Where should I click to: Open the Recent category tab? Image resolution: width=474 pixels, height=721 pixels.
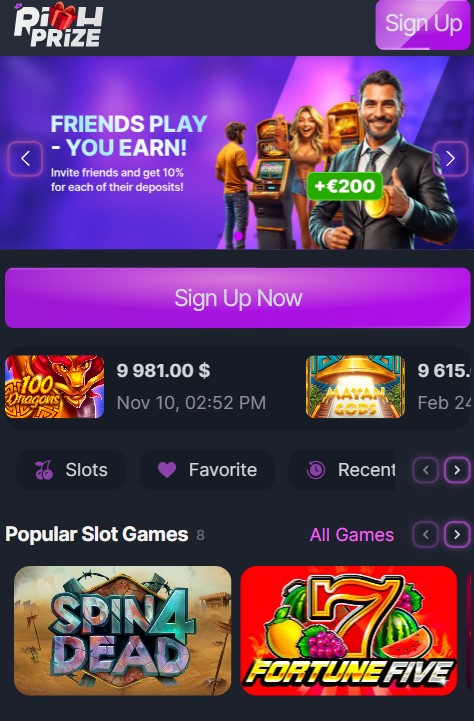coord(342,470)
